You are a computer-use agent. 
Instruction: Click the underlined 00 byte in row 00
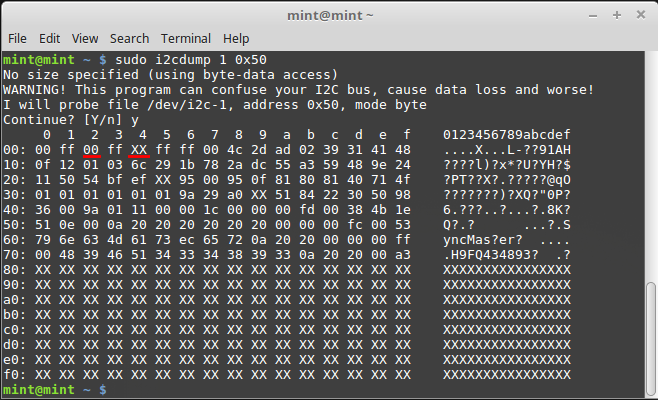91,150
